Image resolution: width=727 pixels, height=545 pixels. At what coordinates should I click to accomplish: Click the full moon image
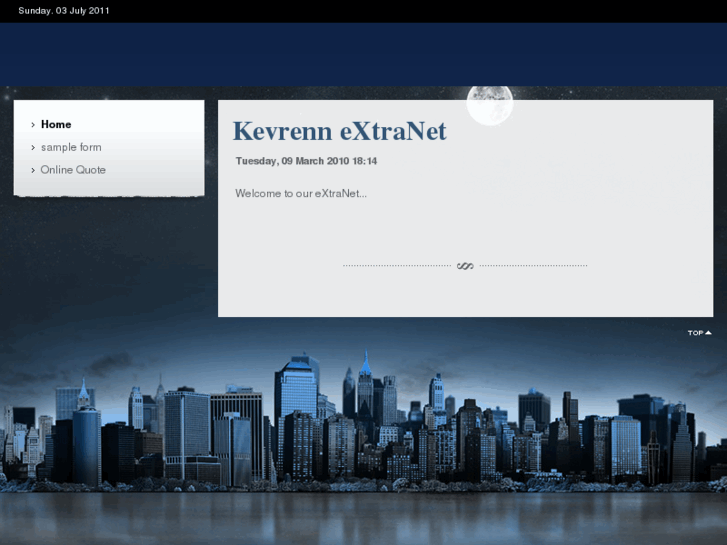tap(490, 104)
